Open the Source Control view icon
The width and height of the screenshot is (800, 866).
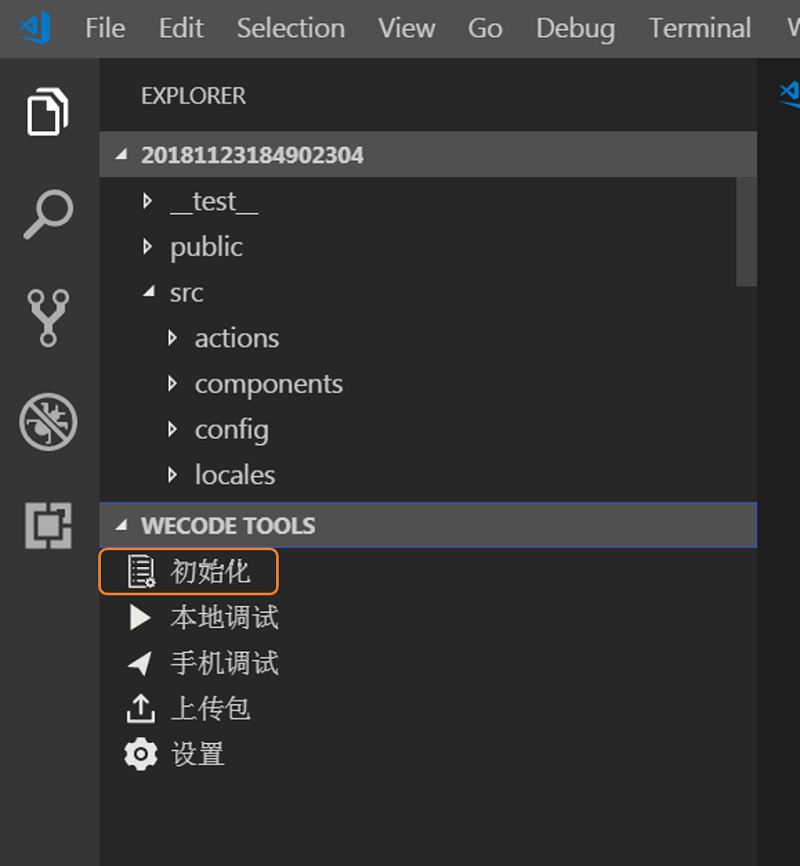click(48, 317)
